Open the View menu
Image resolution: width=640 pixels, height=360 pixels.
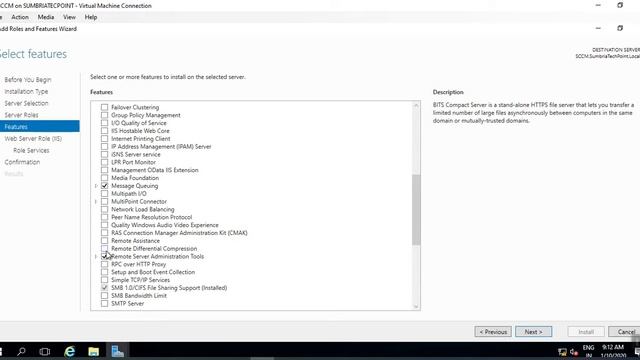click(69, 17)
